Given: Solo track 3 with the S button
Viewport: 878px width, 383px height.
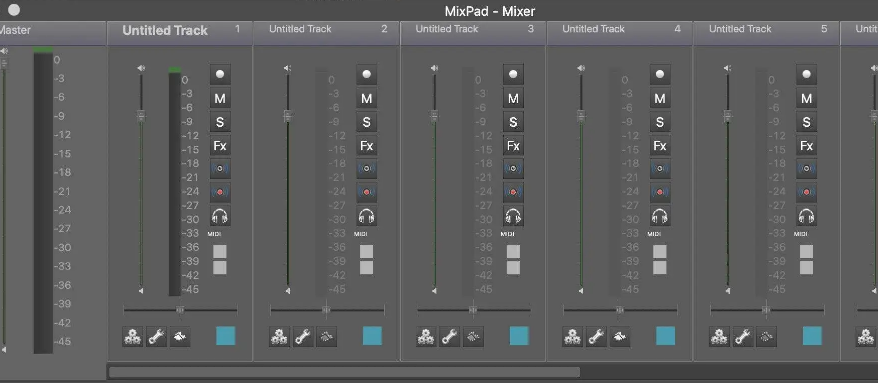Looking at the screenshot, I should pos(513,122).
